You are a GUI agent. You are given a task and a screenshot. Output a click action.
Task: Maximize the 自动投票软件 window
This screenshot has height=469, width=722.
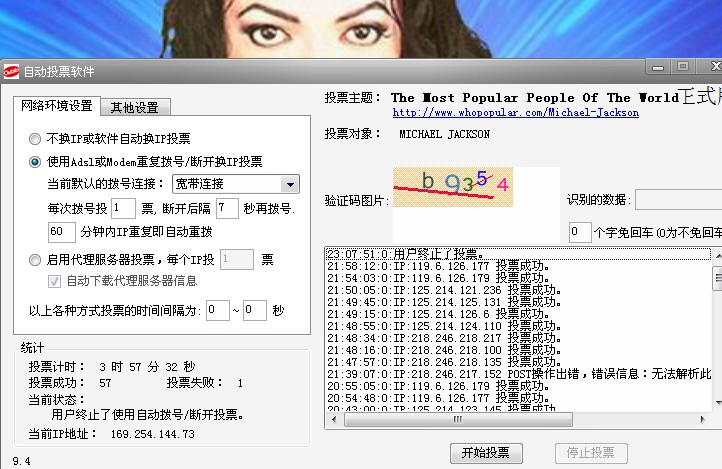coord(684,67)
